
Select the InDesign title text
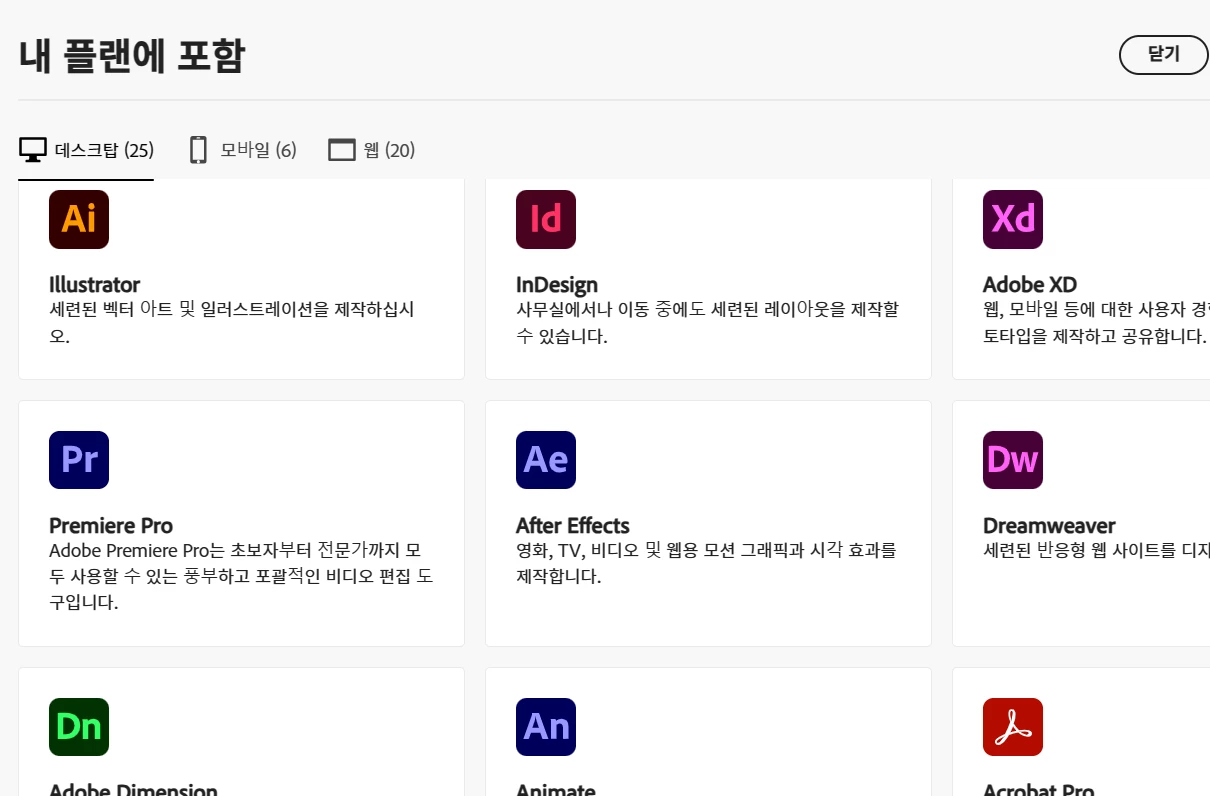(x=557, y=284)
